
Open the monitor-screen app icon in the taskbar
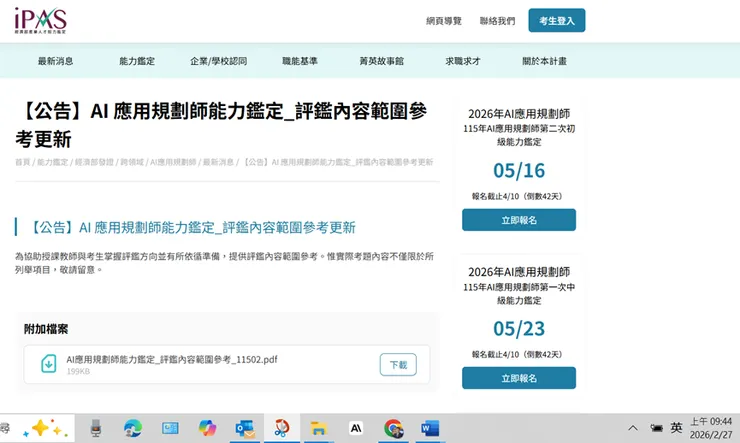tap(170, 428)
